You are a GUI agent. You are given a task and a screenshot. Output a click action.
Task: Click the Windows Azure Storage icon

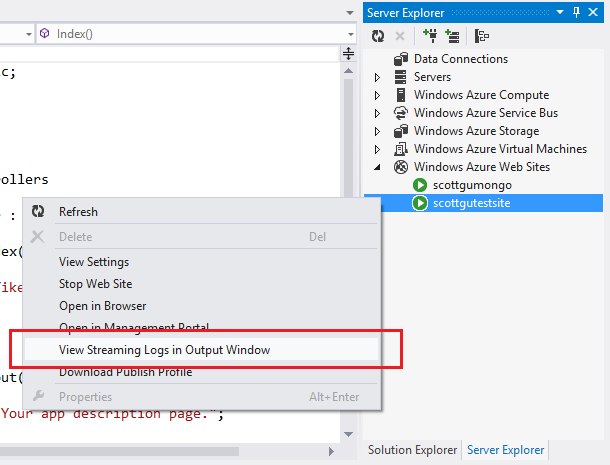point(401,131)
